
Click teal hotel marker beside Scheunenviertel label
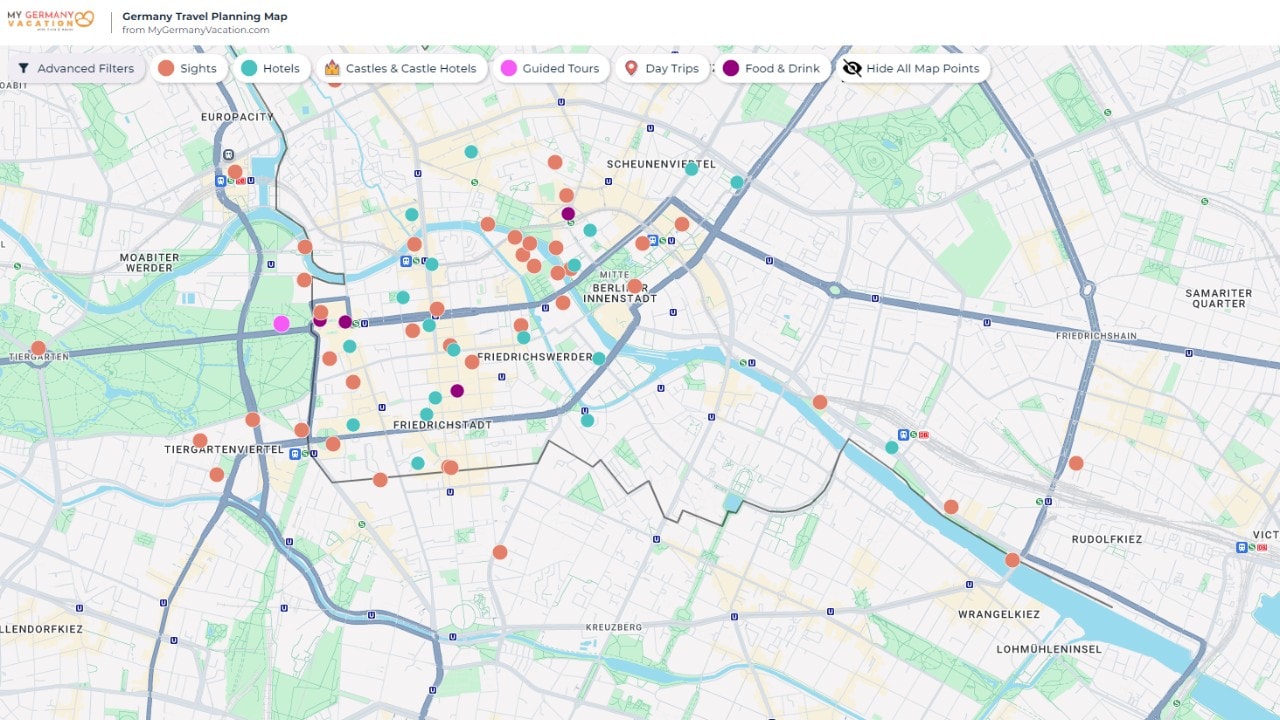pyautogui.click(x=691, y=169)
